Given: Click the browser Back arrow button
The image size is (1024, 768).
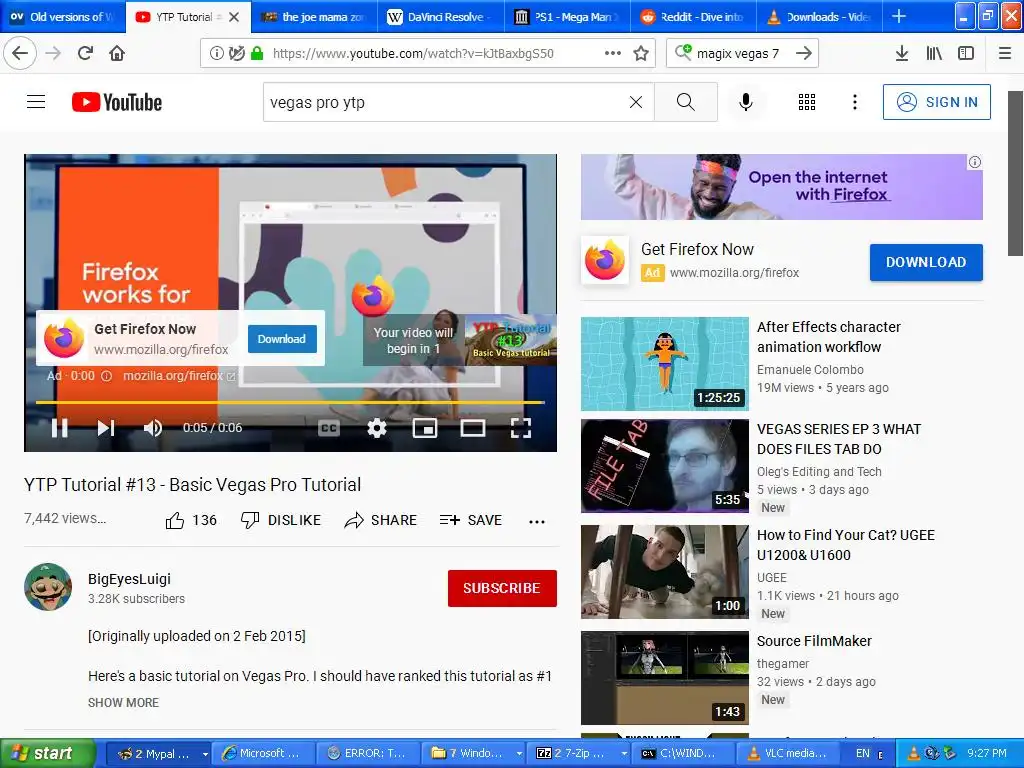Looking at the screenshot, I should coord(20,53).
